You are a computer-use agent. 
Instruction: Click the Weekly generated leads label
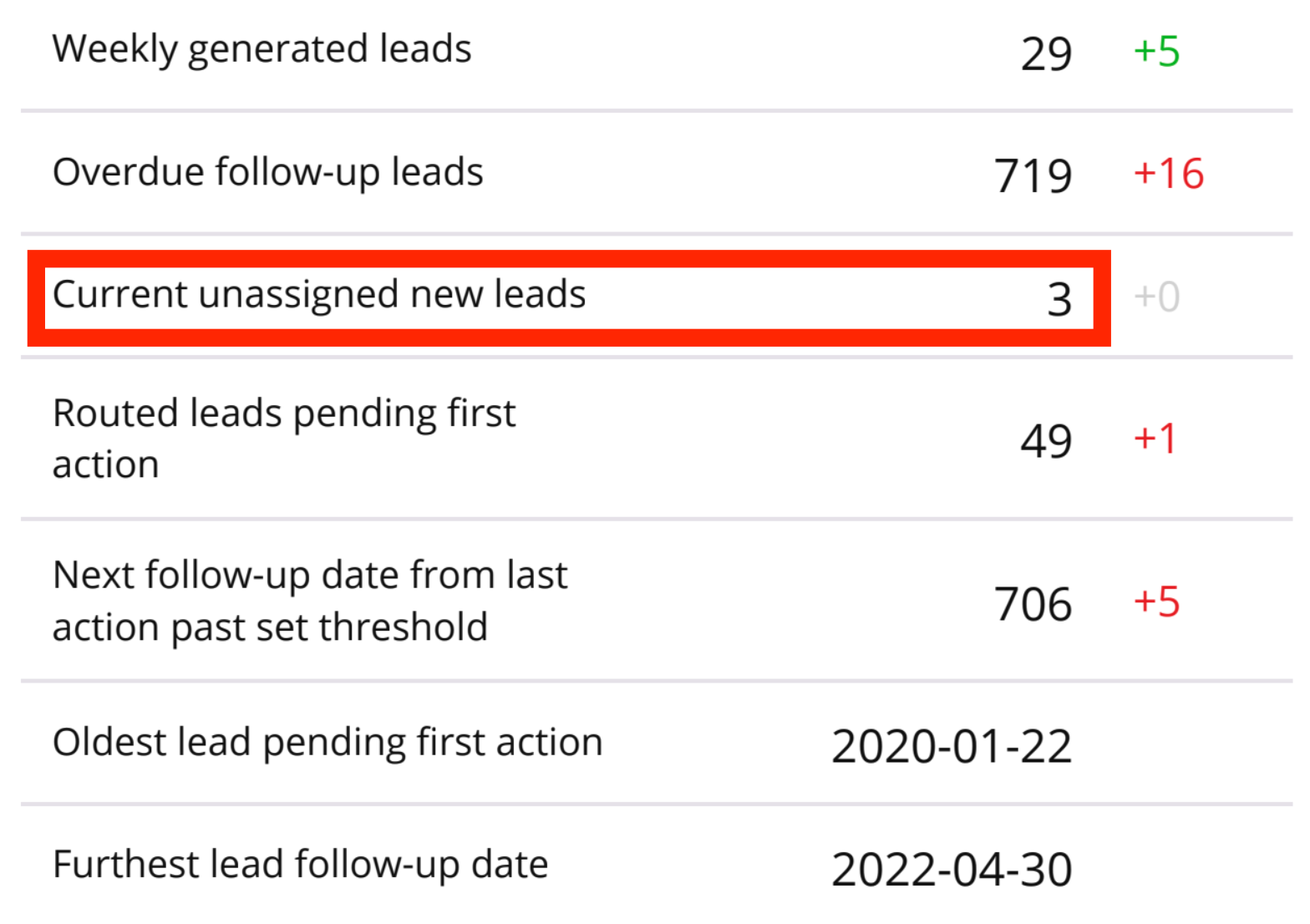tap(261, 49)
